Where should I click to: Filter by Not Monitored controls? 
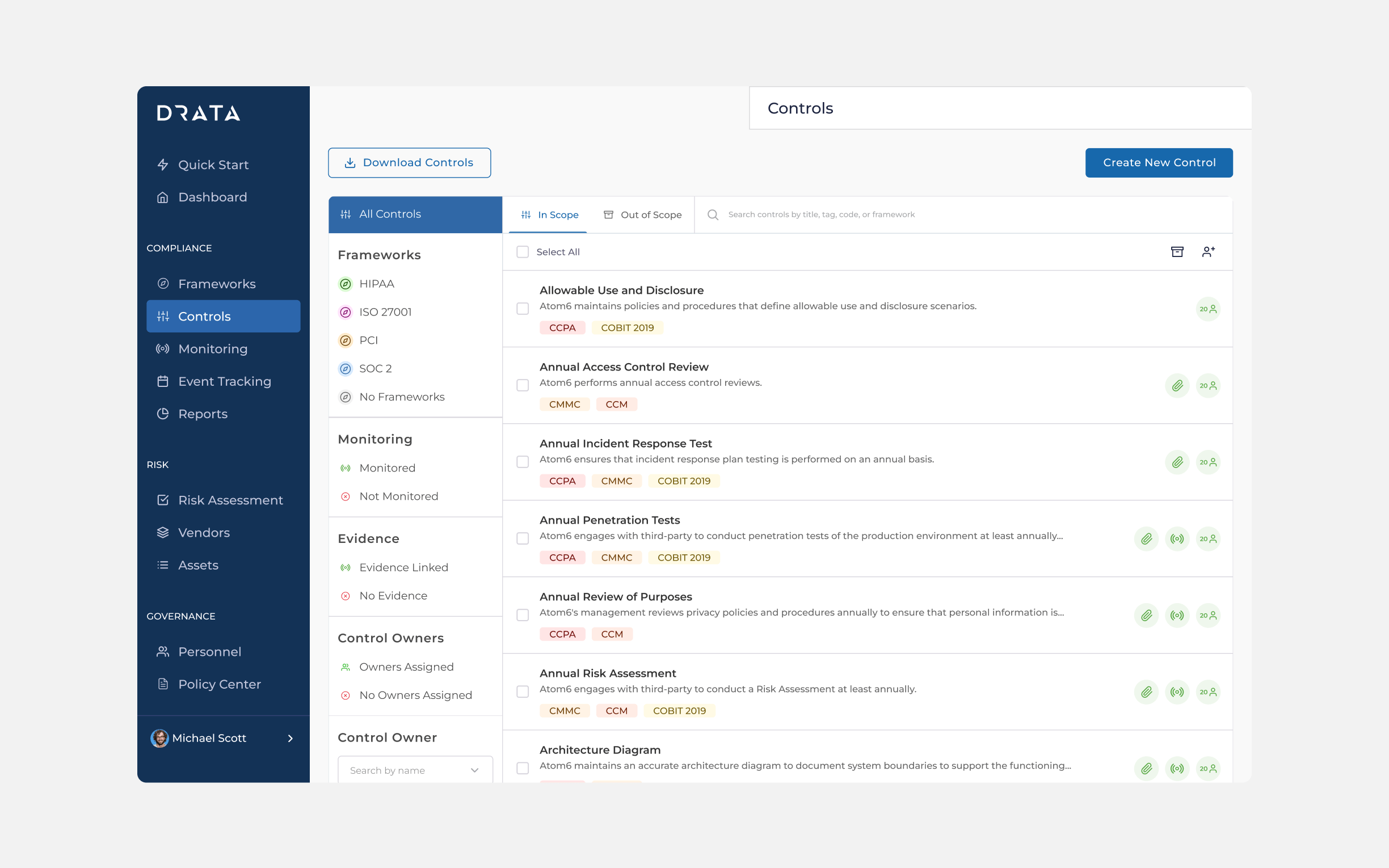[x=389, y=496]
